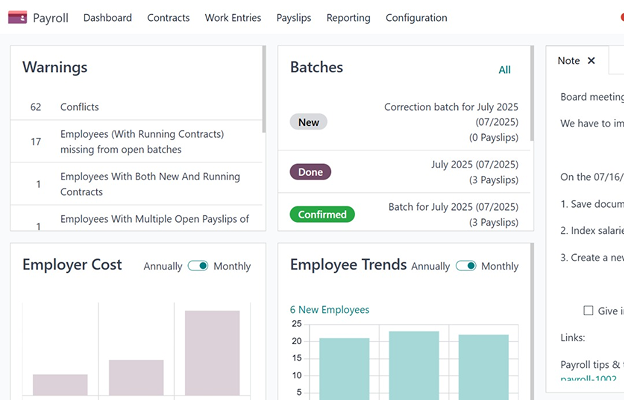Check the 'Give' checkbox in note
This screenshot has height=400, width=624.
pos(588,311)
